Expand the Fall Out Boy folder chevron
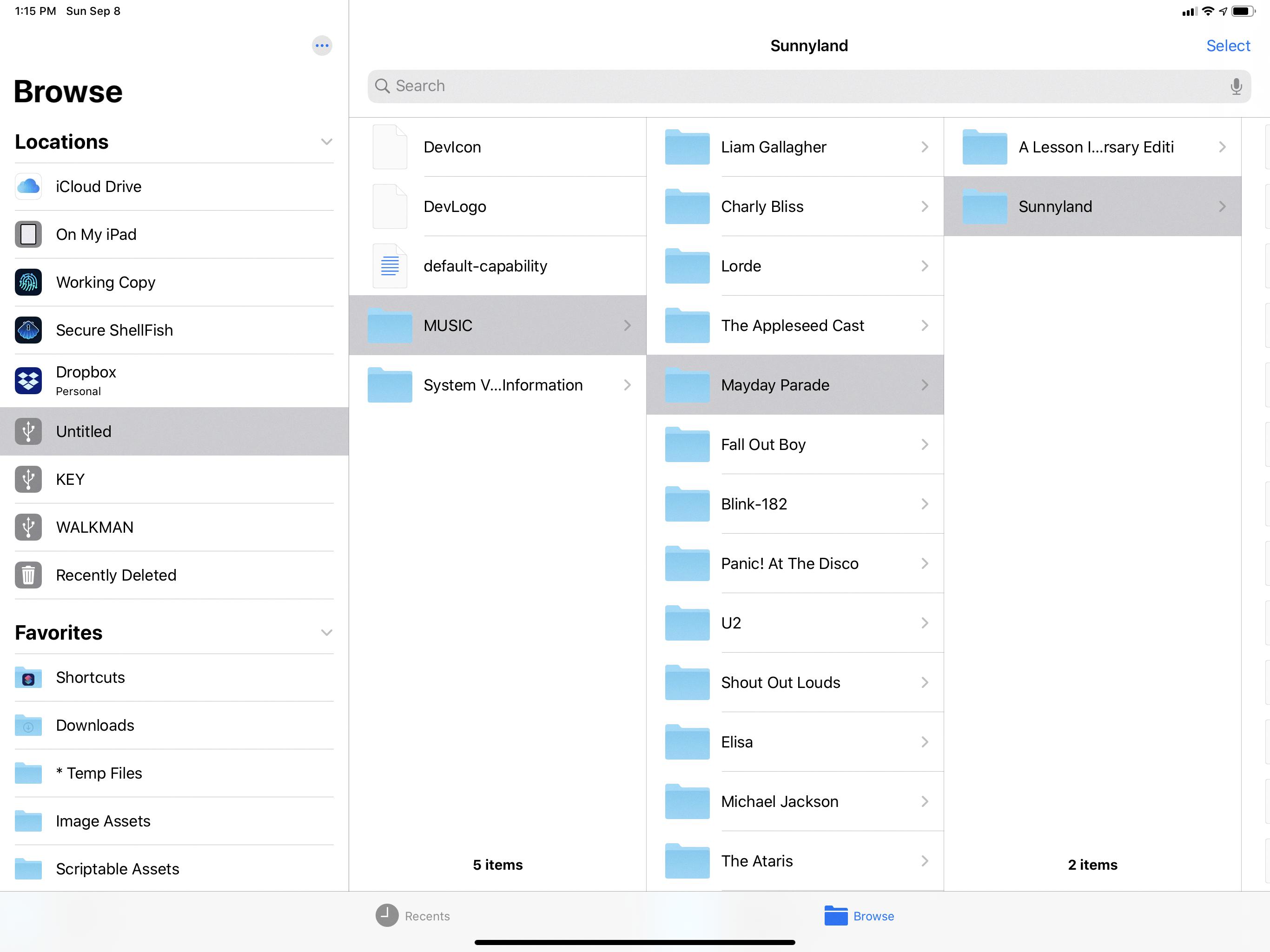This screenshot has height=952, width=1270. (x=924, y=444)
